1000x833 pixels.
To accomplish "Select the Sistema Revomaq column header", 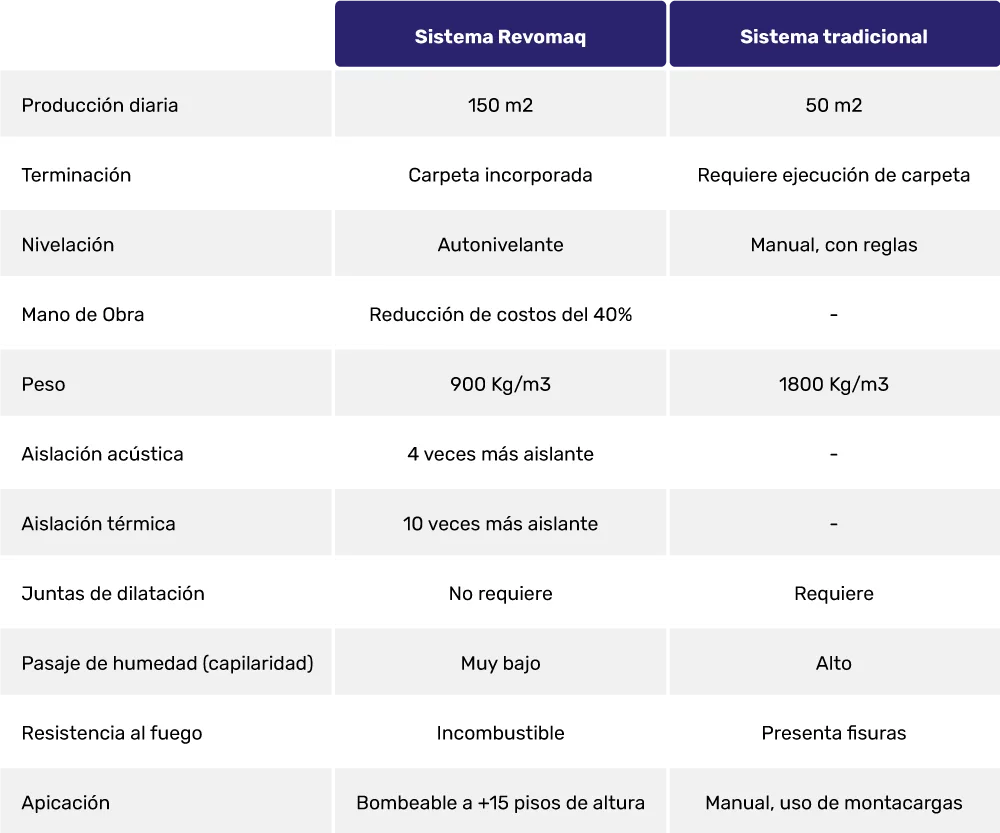I will point(501,34).
